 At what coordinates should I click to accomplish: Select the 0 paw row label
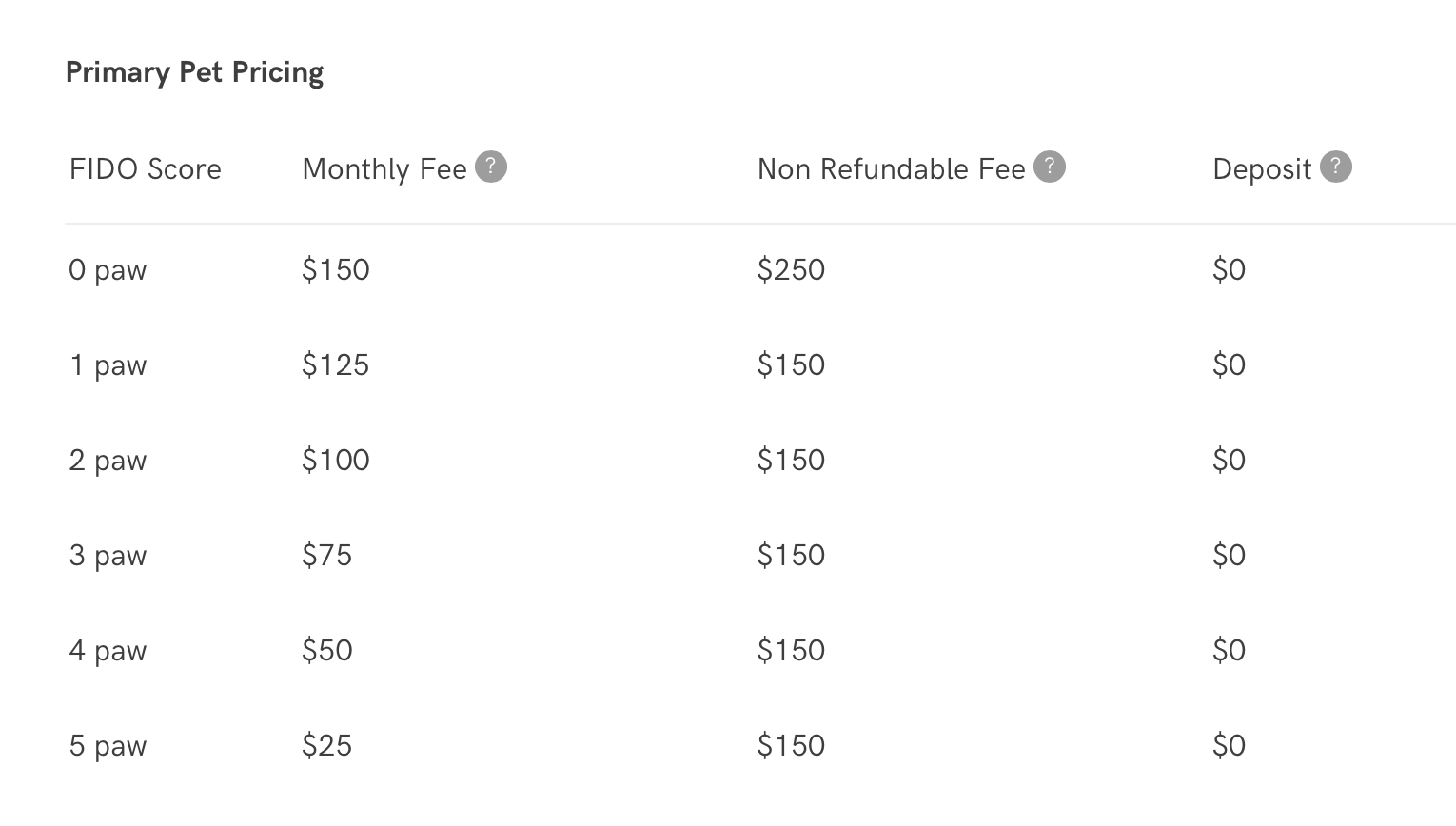(108, 270)
